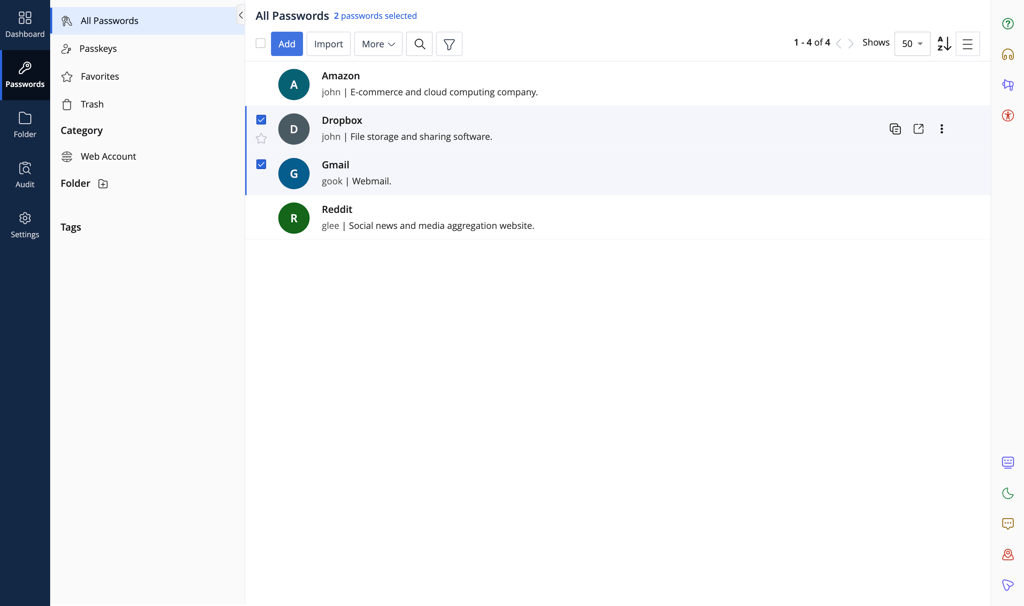Toggle dark mode moon icon
The image size is (1024, 606).
point(1008,493)
